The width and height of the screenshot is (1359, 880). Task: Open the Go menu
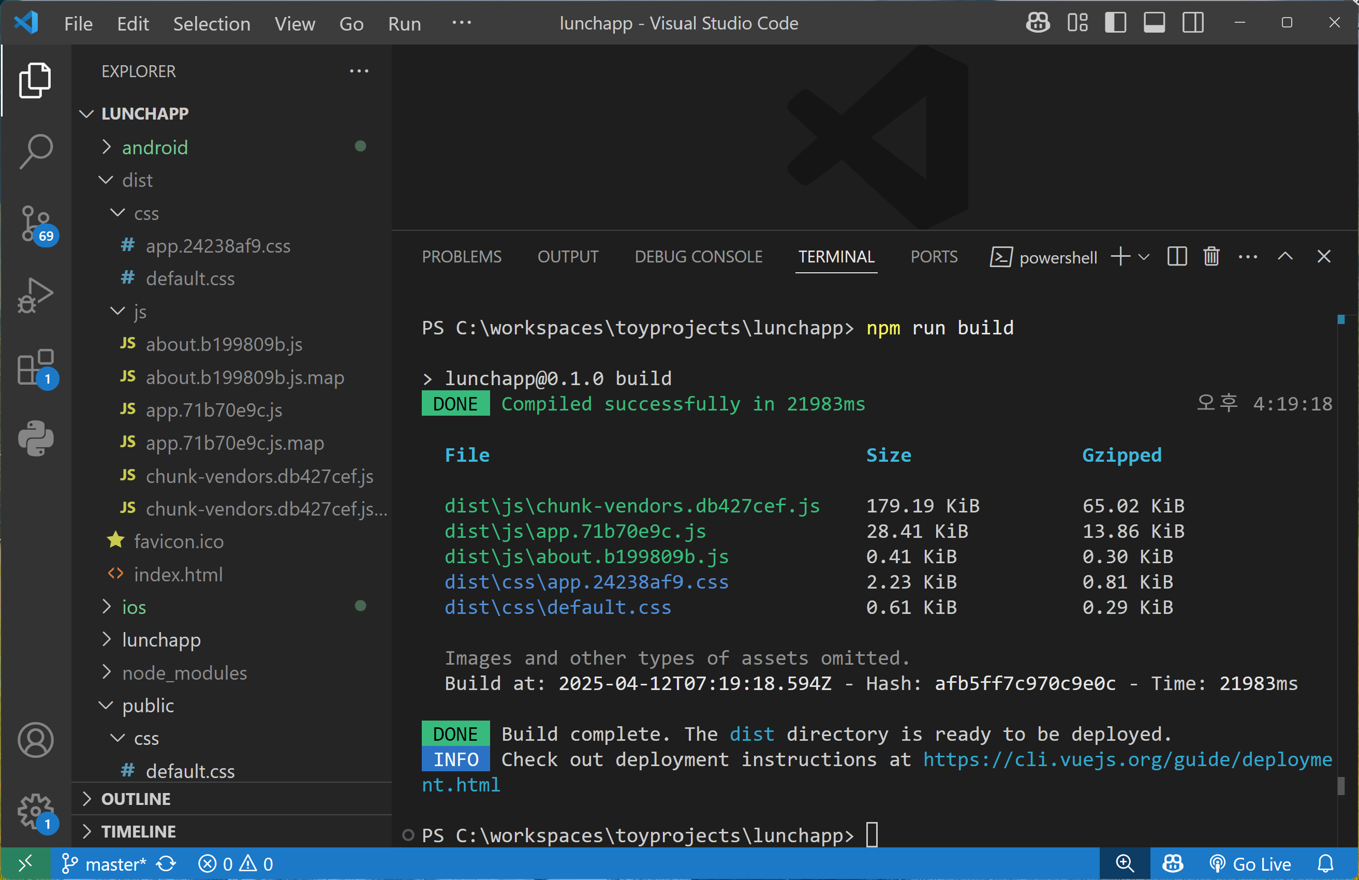(x=351, y=23)
